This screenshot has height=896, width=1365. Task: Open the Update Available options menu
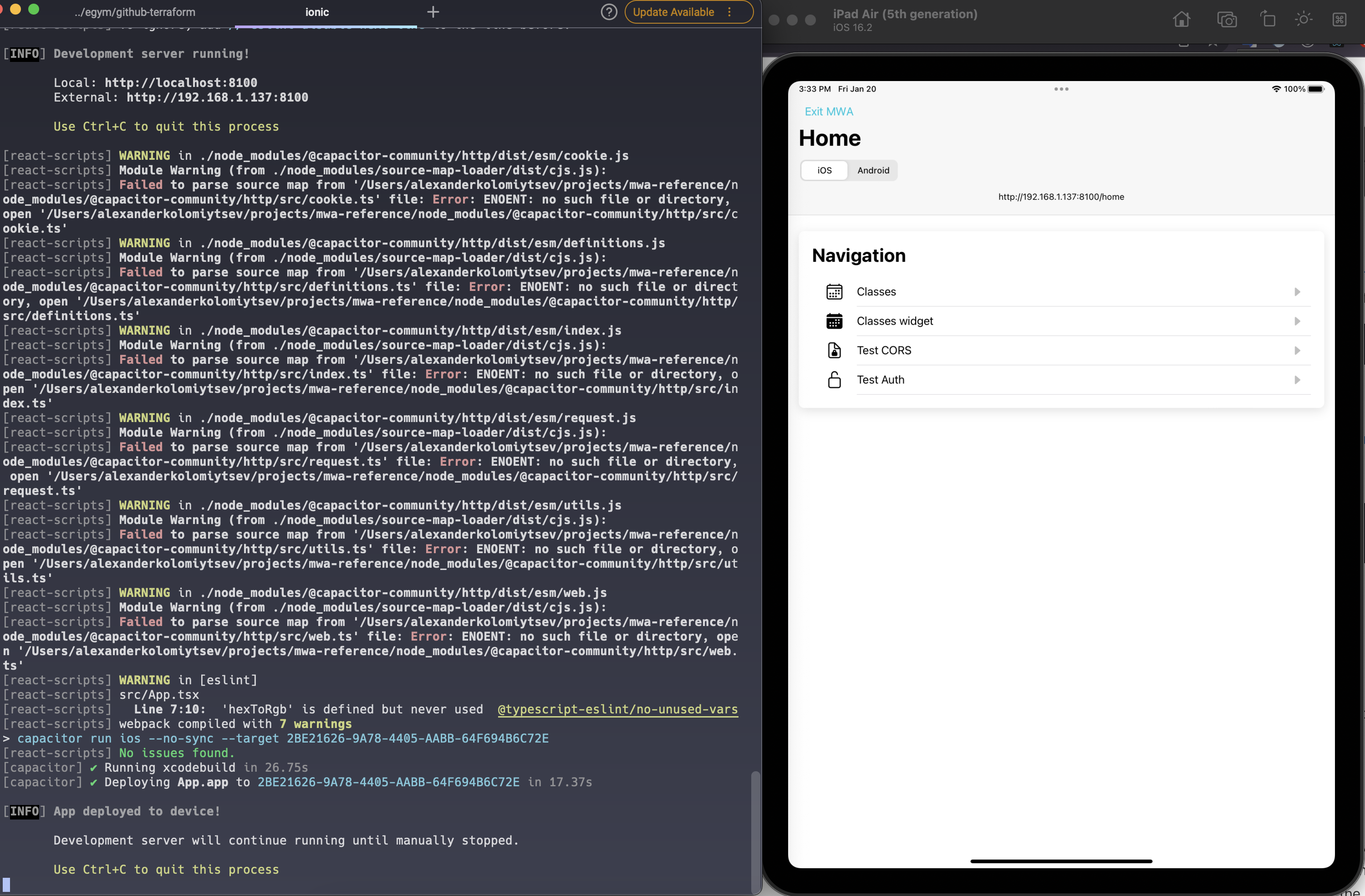[x=729, y=12]
